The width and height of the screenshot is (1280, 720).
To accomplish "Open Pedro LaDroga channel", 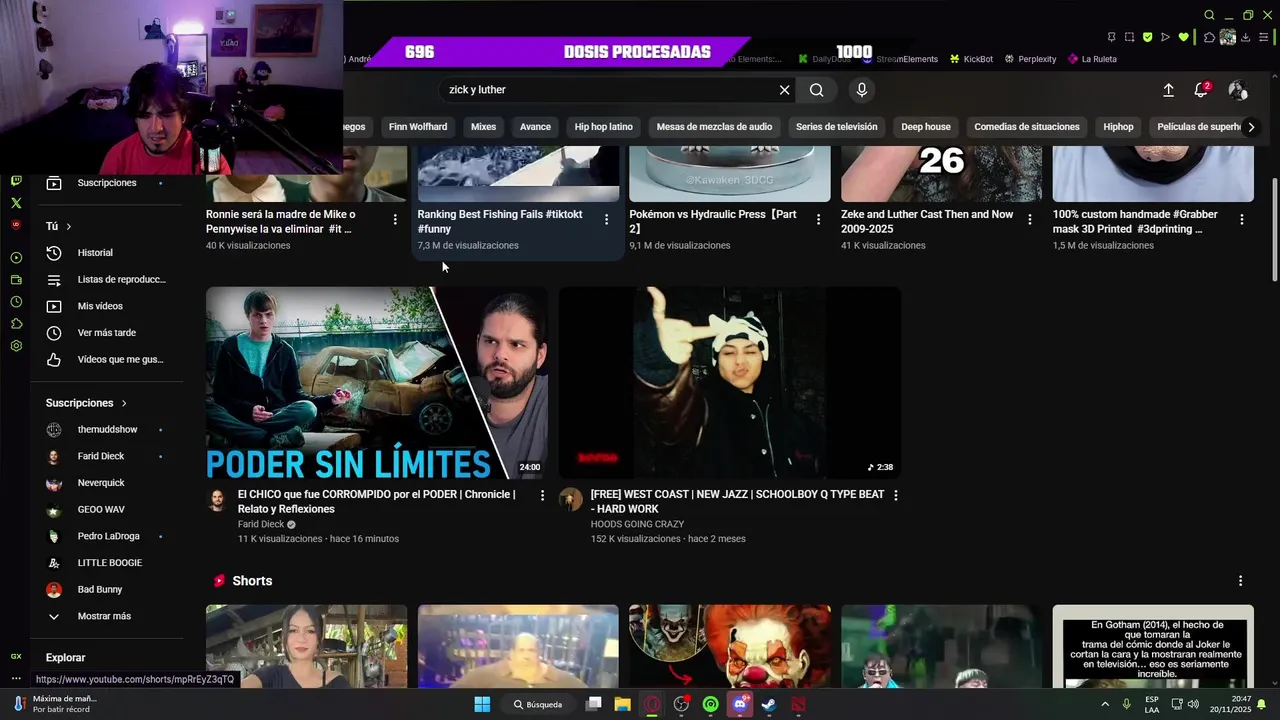I will tap(106, 536).
